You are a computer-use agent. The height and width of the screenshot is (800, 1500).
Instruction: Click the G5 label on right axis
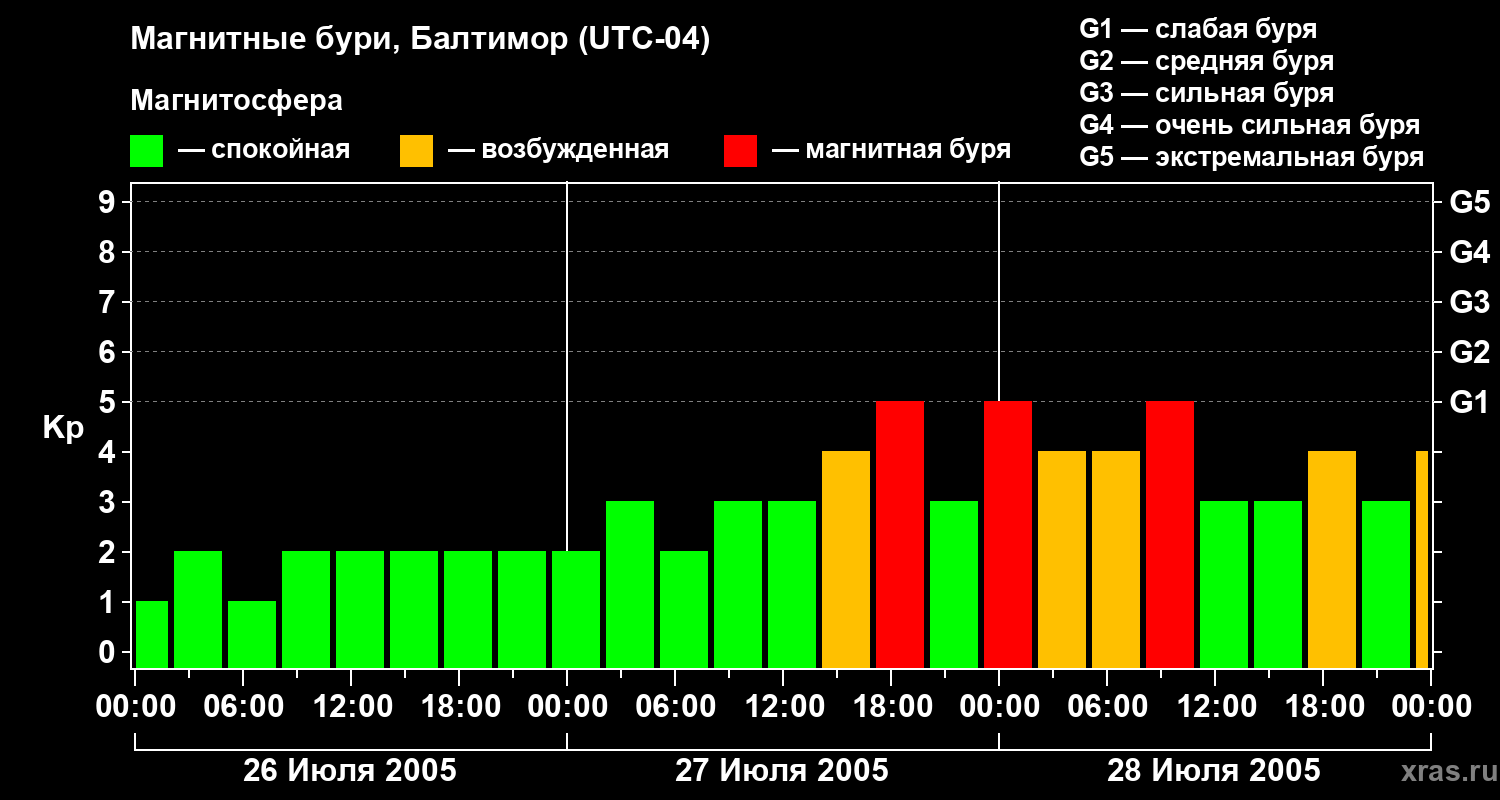tap(1469, 202)
